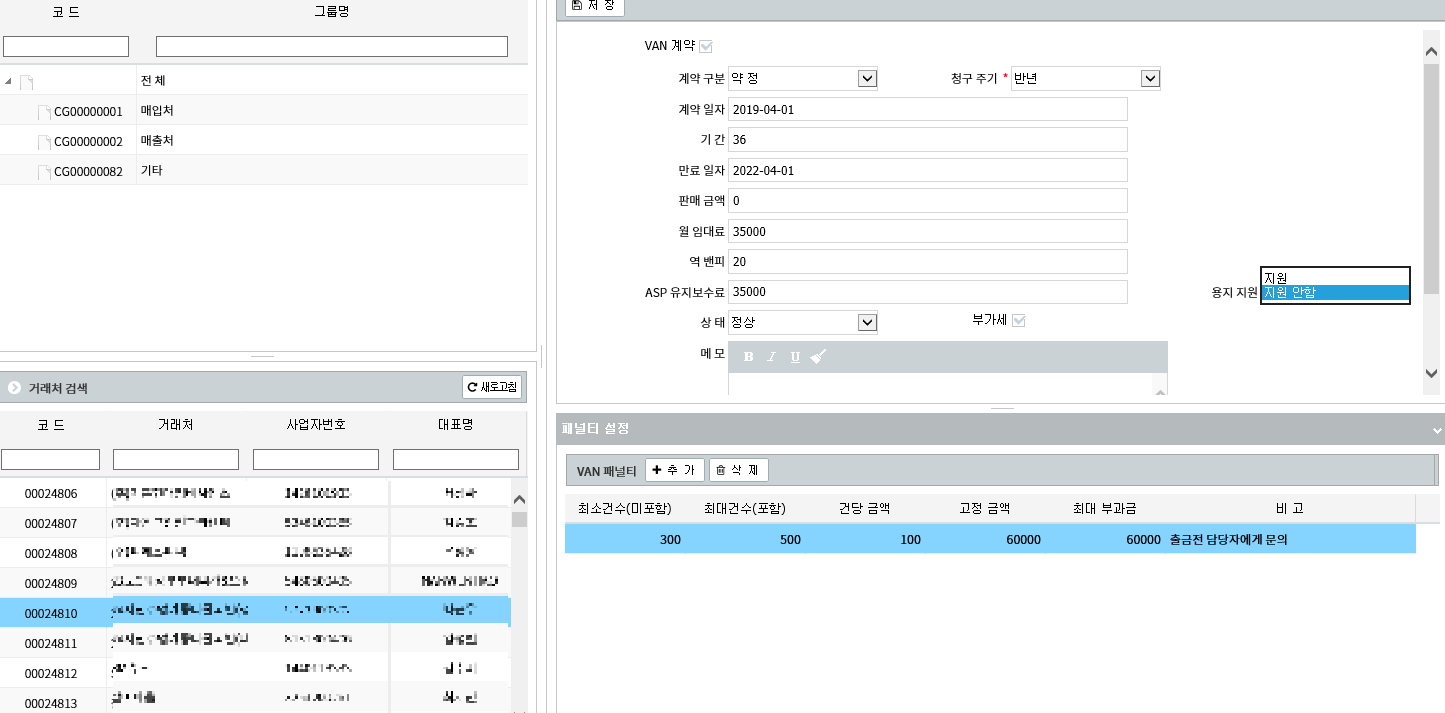Click the 고정 금액 column header
This screenshot has height=713, width=1445.
pyautogui.click(x=985, y=508)
